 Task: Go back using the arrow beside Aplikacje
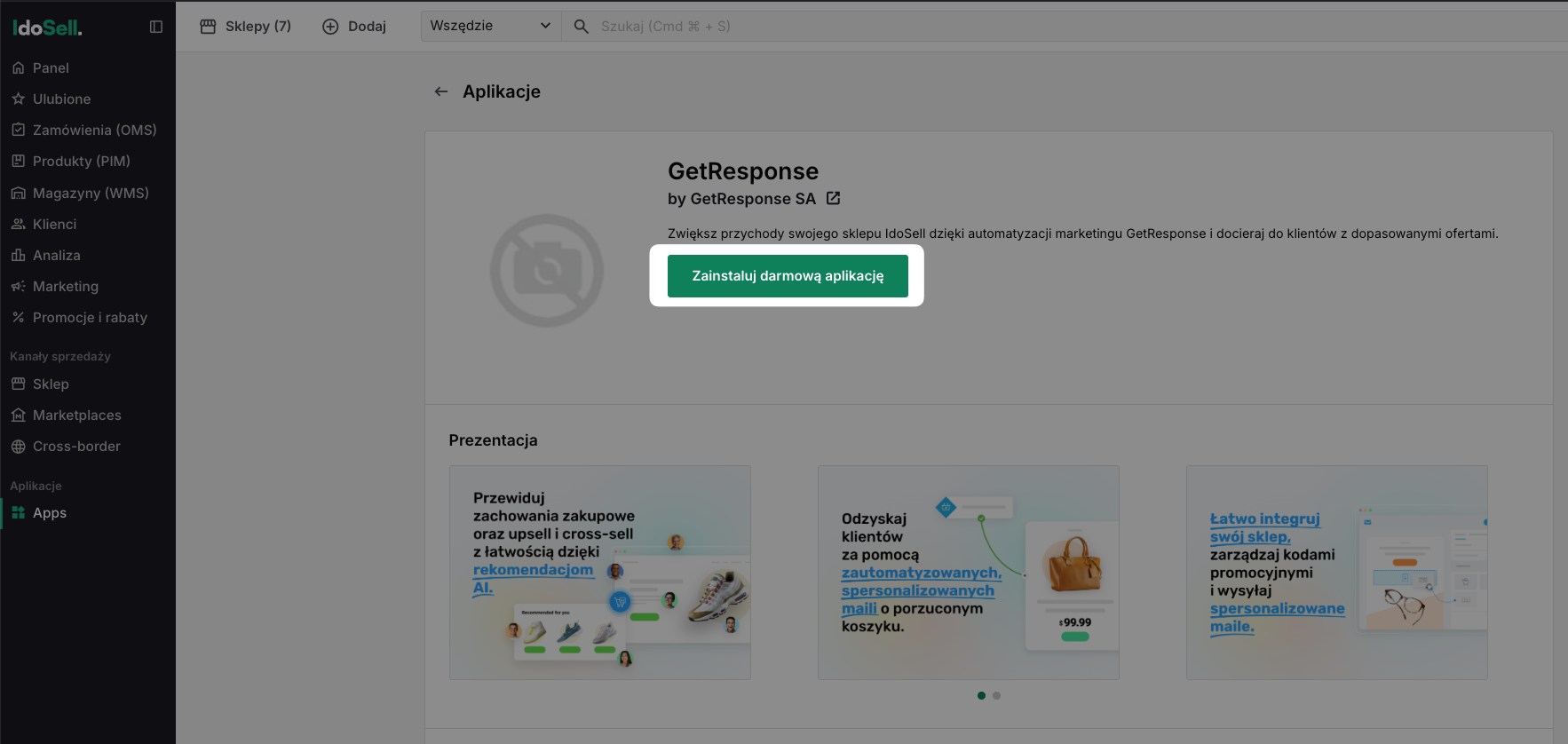pyautogui.click(x=441, y=91)
